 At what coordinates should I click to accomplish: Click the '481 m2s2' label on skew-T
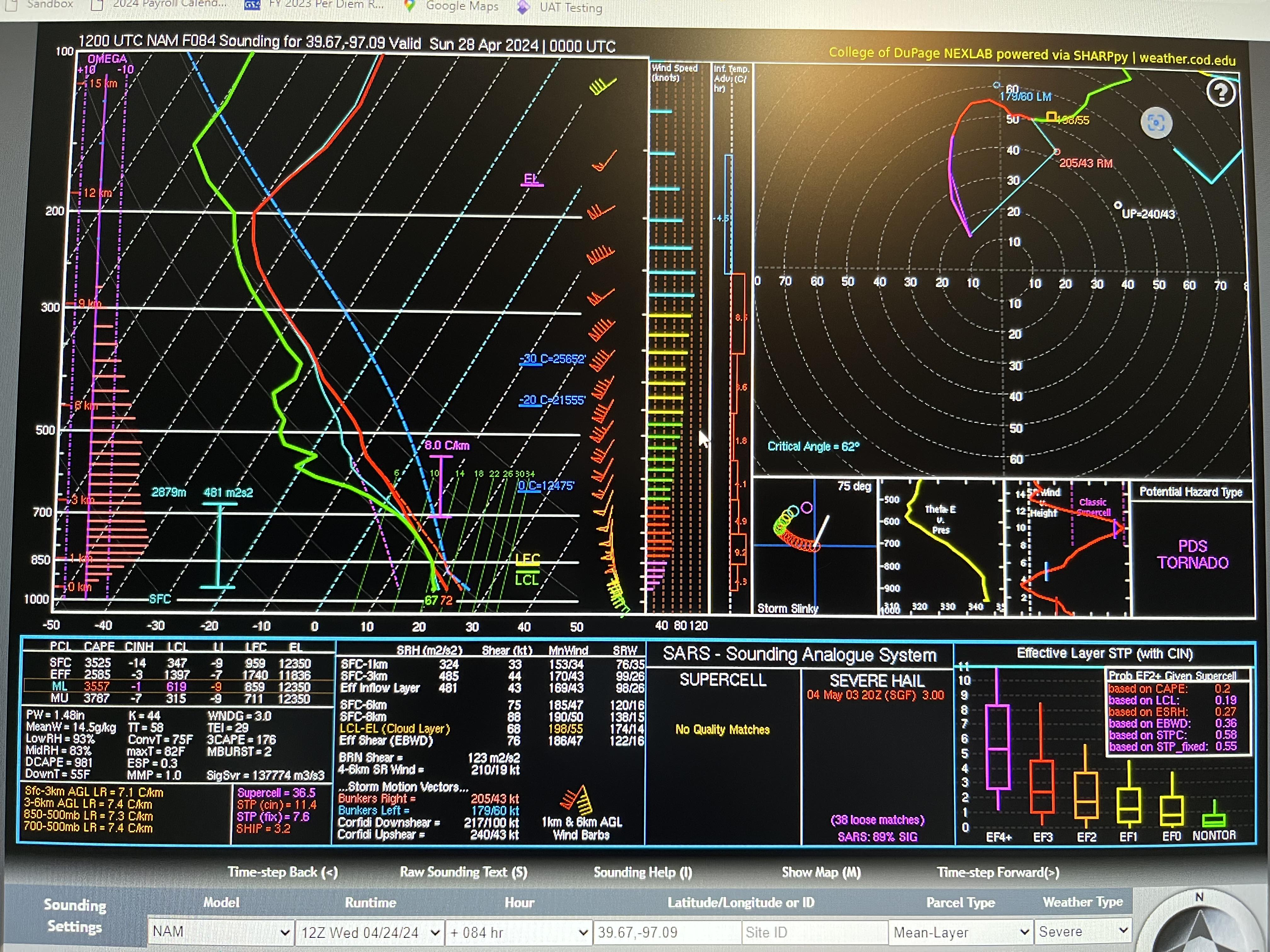(228, 492)
